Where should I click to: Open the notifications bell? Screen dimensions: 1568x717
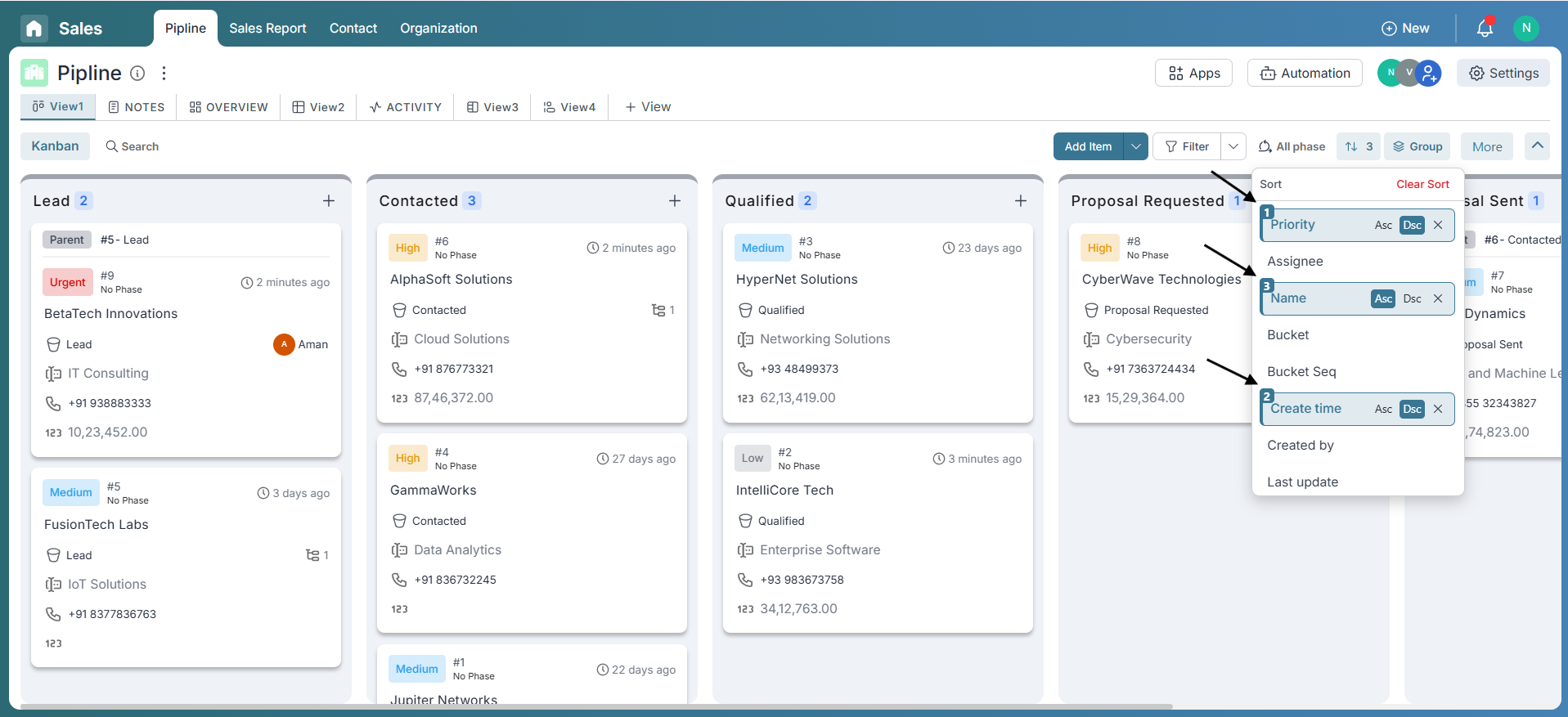pos(1485,29)
